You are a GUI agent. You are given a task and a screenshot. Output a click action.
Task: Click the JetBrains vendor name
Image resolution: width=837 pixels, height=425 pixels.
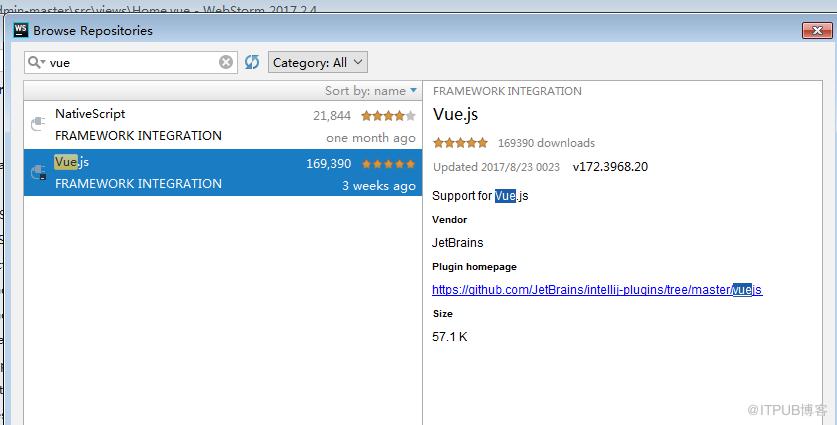point(457,242)
